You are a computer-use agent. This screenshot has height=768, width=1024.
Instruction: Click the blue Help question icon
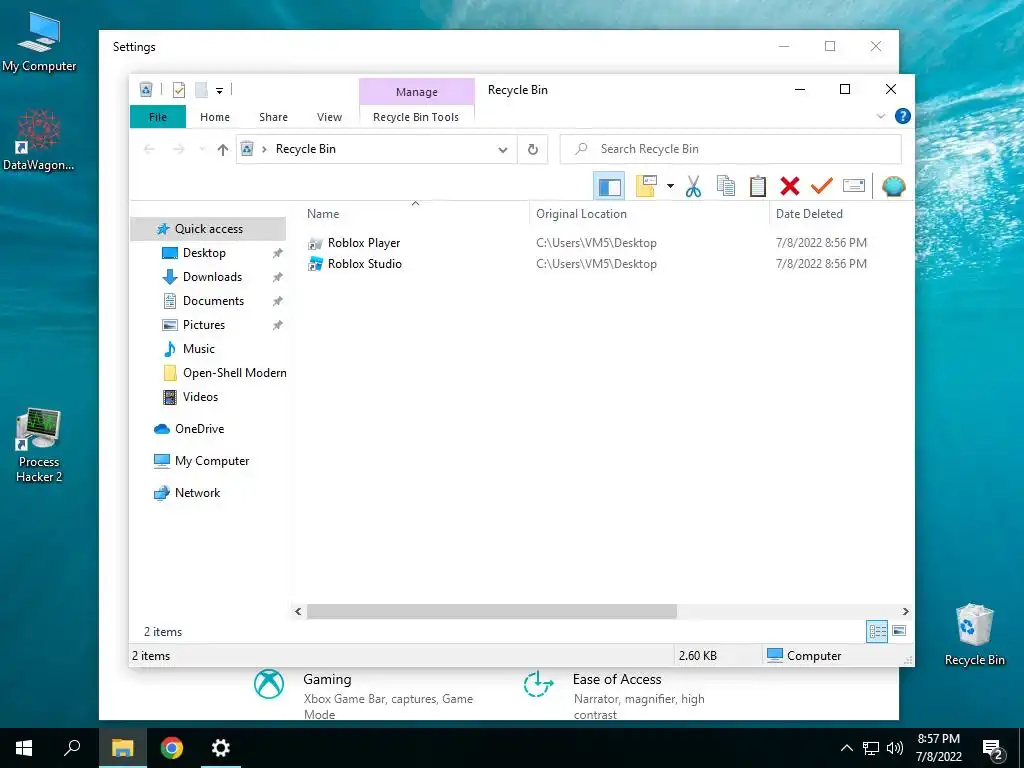[x=903, y=116]
